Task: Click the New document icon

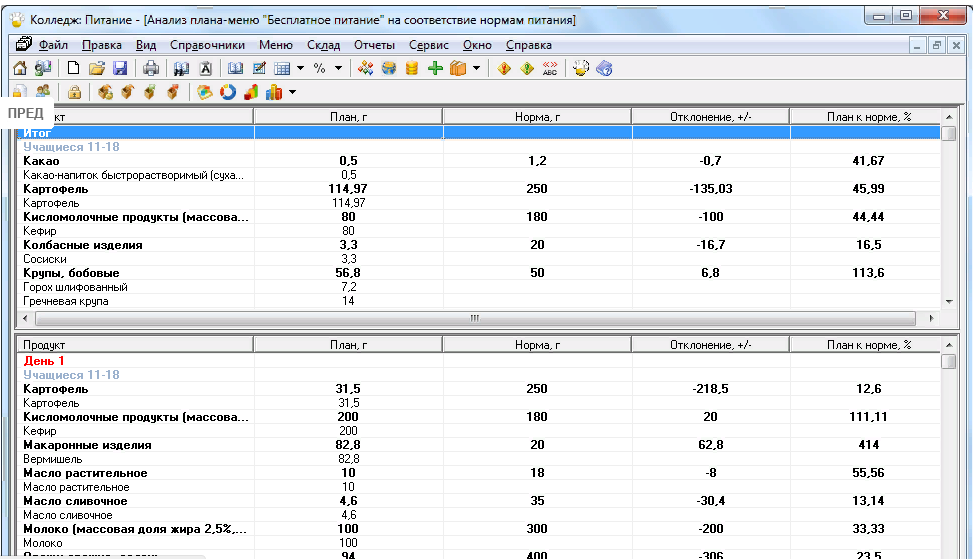Action: pyautogui.click(x=74, y=68)
